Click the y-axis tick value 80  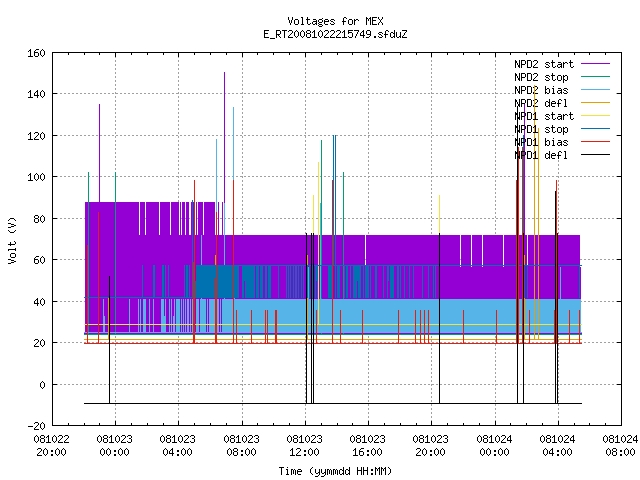click(39, 219)
